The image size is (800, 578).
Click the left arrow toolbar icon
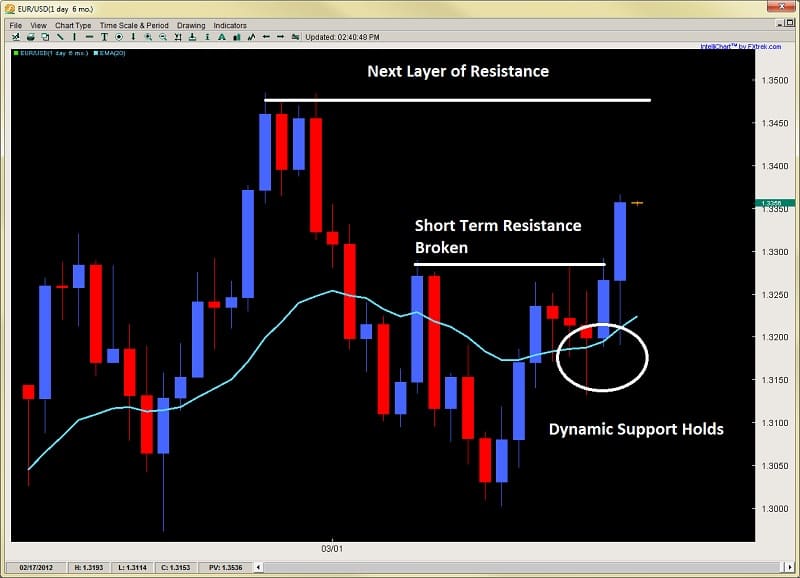tap(266, 37)
